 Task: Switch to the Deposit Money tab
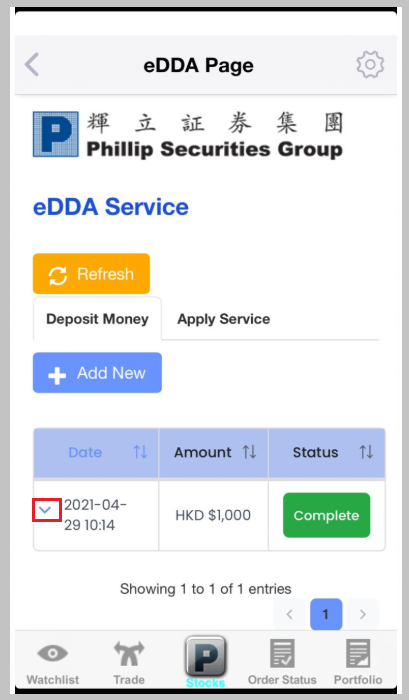(x=97, y=319)
